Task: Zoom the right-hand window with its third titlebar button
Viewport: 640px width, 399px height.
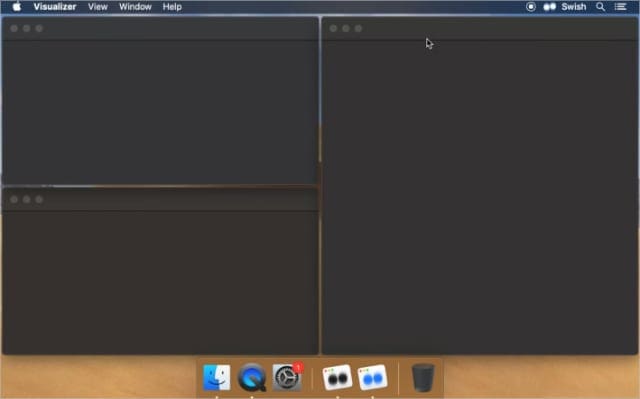Action: click(x=358, y=28)
